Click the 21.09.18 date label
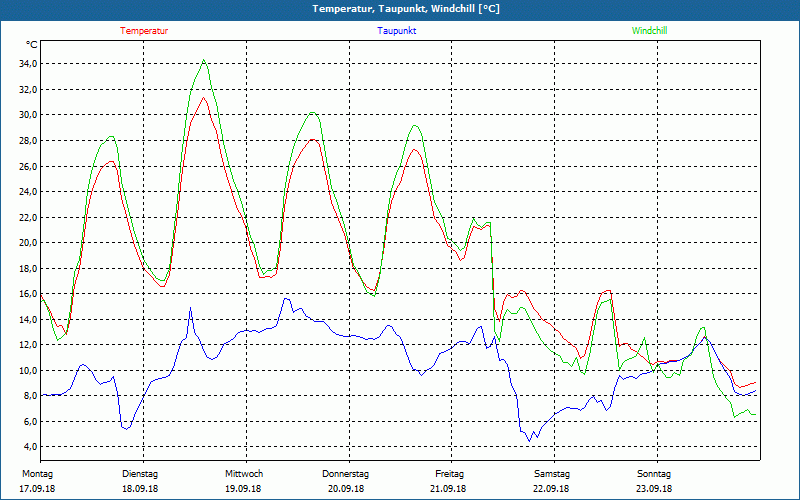 [x=448, y=489]
